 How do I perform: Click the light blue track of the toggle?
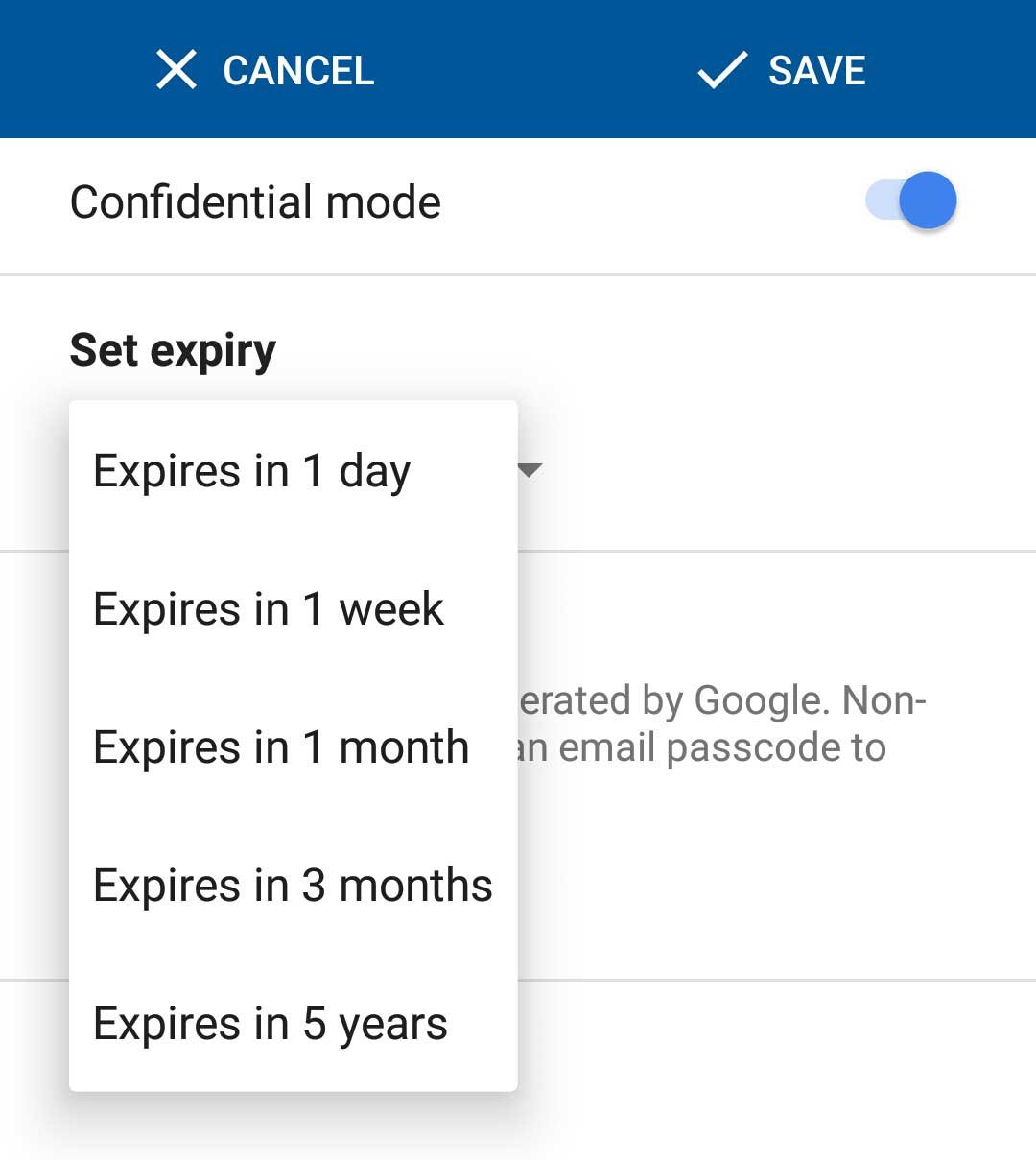(x=880, y=201)
